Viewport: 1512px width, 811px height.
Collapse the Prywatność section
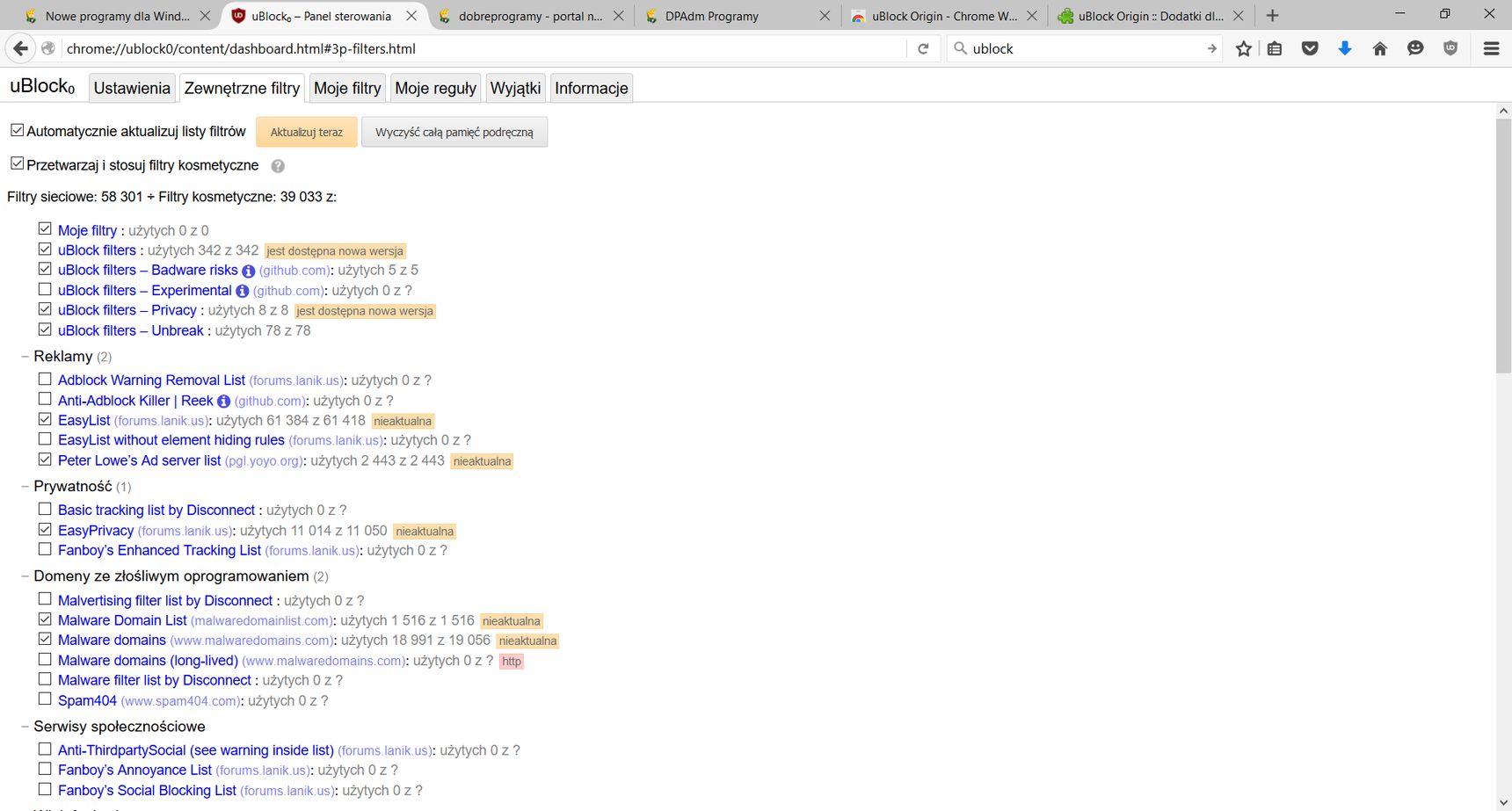25,487
